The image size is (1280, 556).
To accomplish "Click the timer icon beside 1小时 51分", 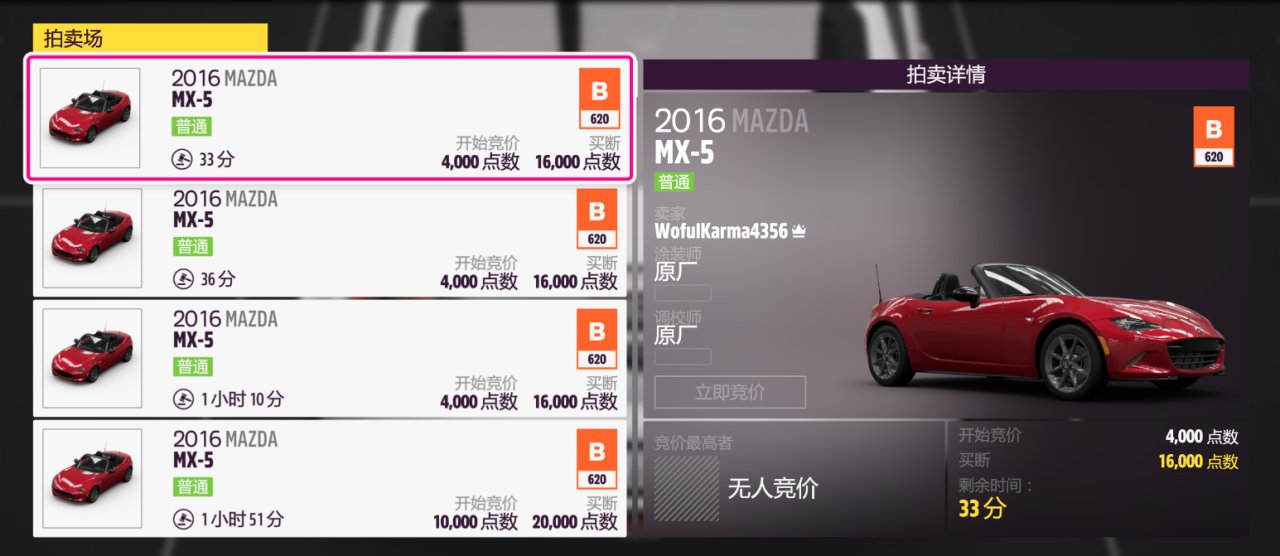I will 183,519.
